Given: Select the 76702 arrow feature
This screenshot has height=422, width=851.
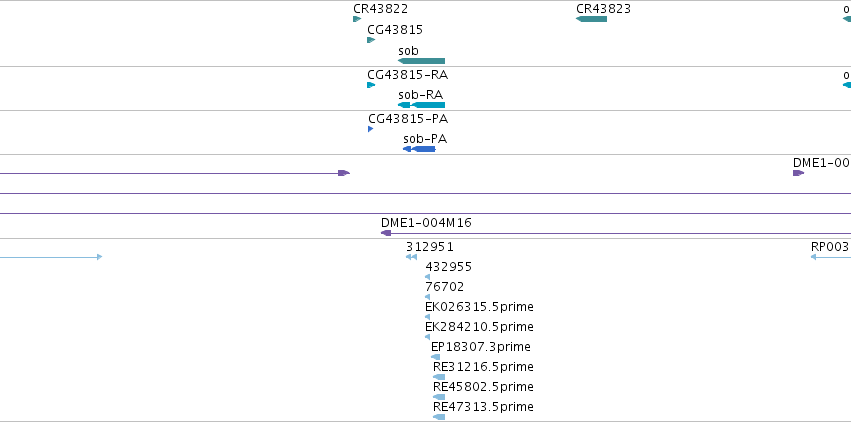Looking at the screenshot, I should point(428,297).
